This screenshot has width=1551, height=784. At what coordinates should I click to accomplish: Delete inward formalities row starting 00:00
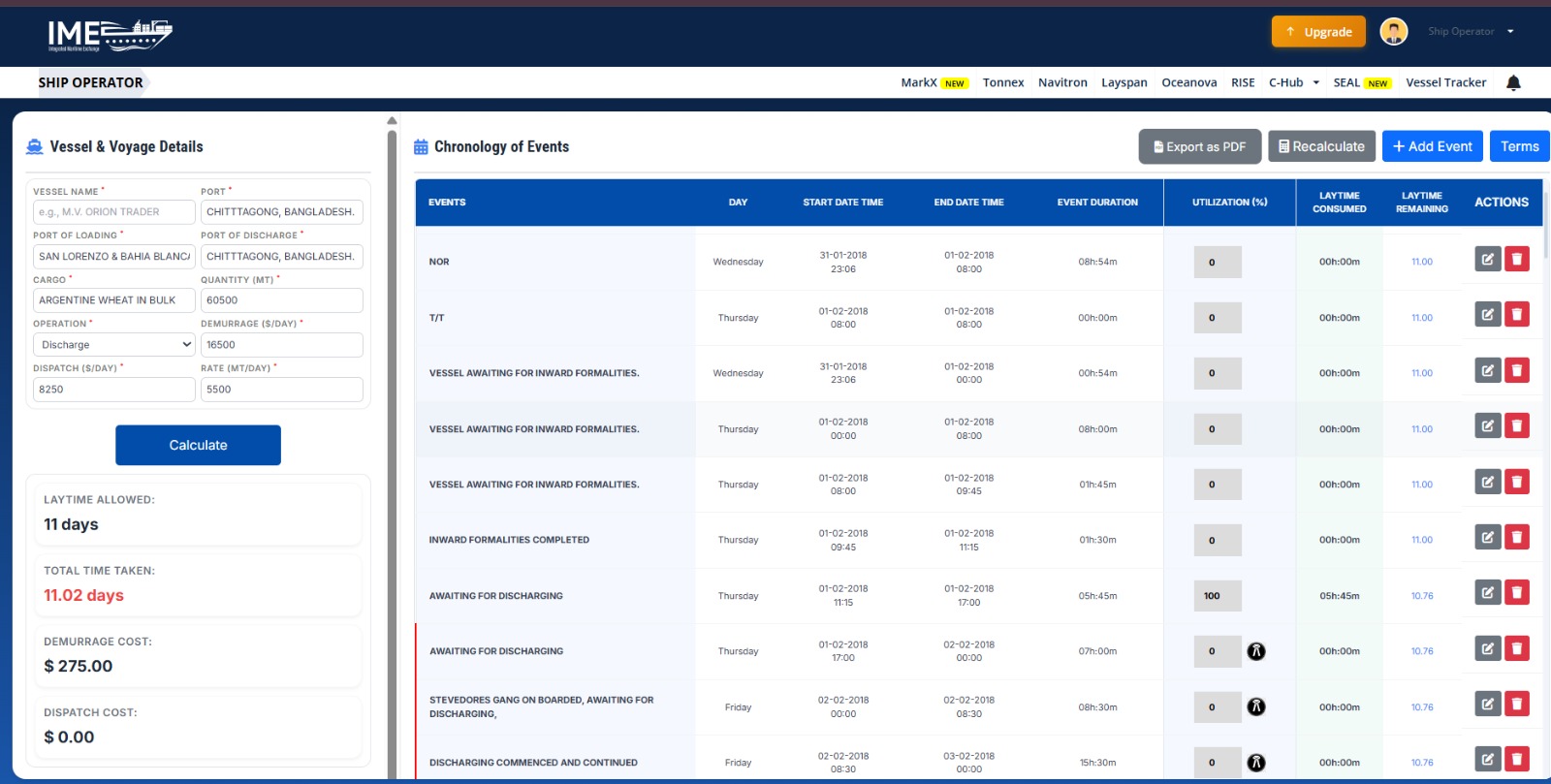point(1517,425)
